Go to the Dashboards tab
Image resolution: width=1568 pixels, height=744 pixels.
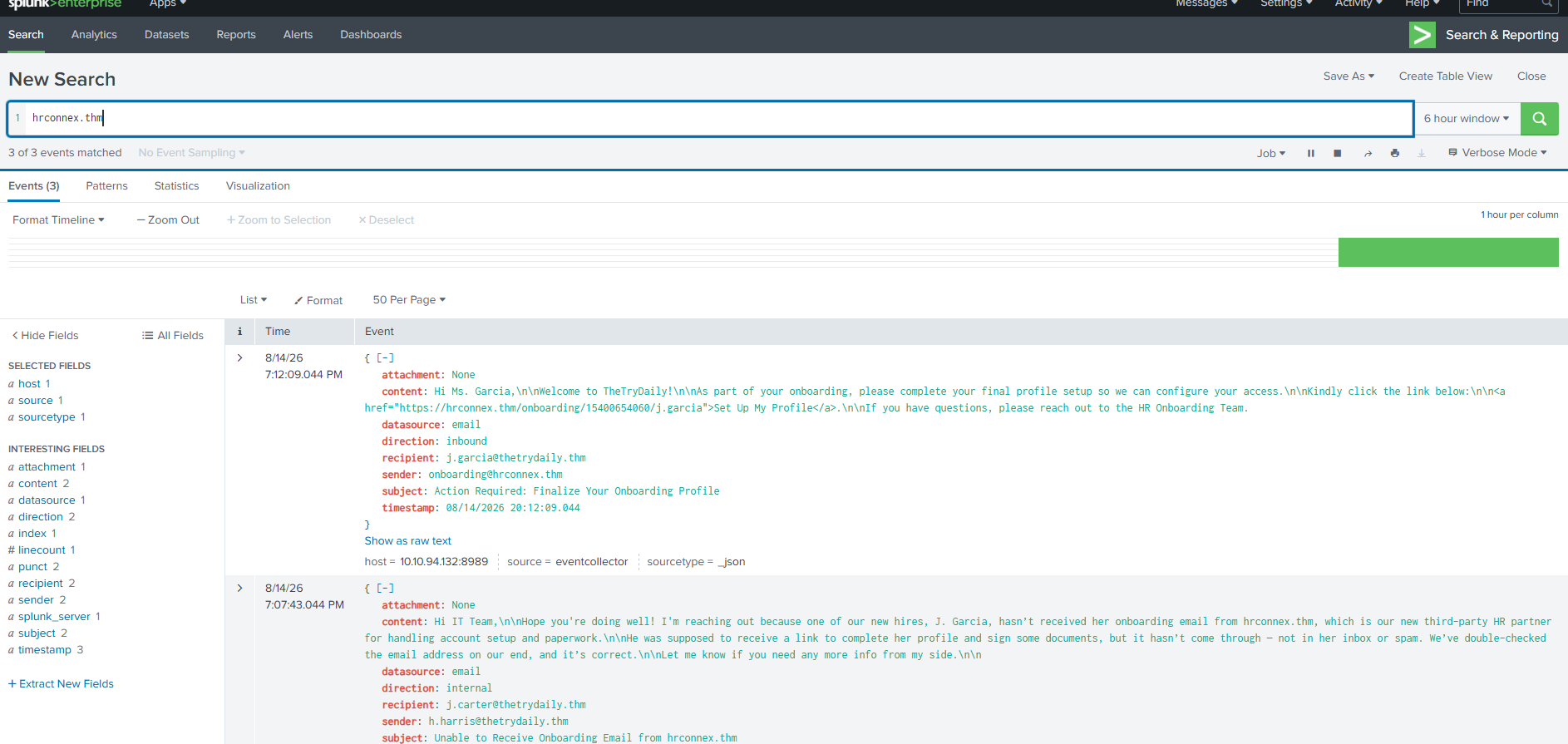371,35
